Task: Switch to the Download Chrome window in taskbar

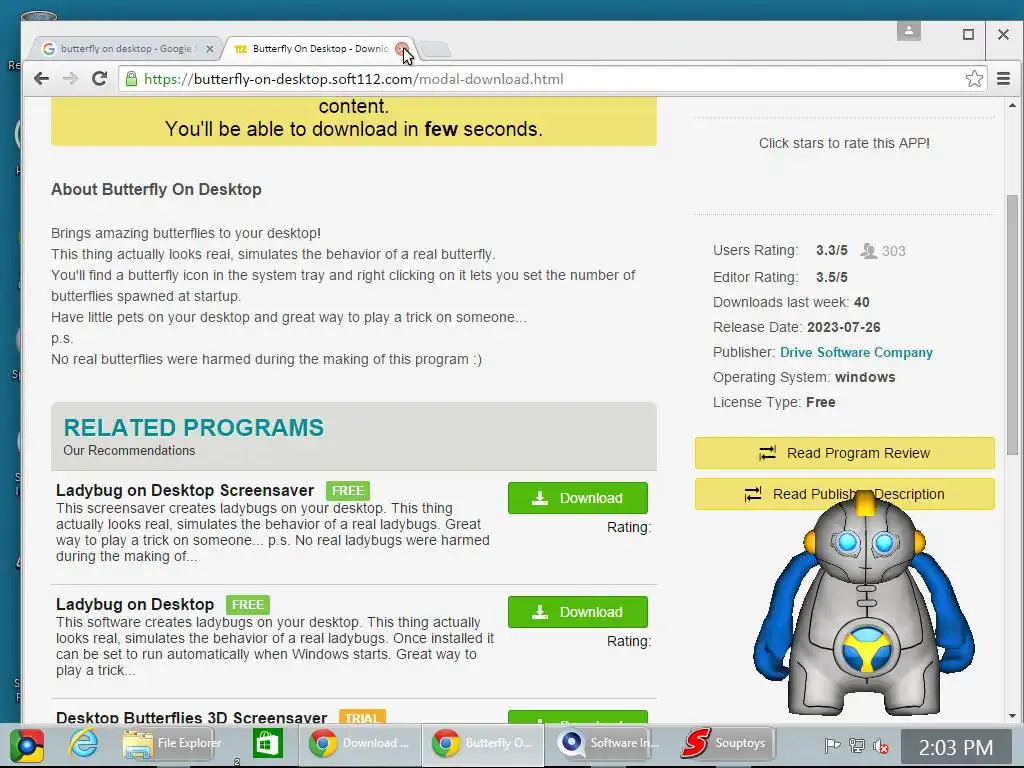Action: (x=359, y=743)
